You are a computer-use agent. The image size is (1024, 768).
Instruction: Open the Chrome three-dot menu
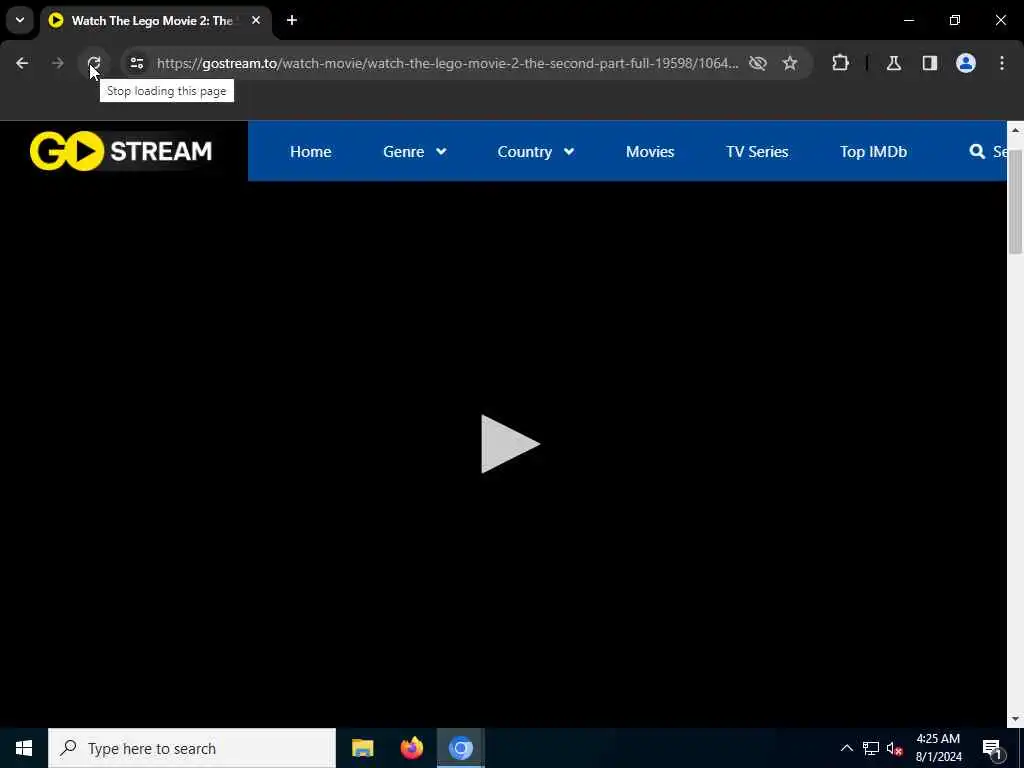point(1002,63)
